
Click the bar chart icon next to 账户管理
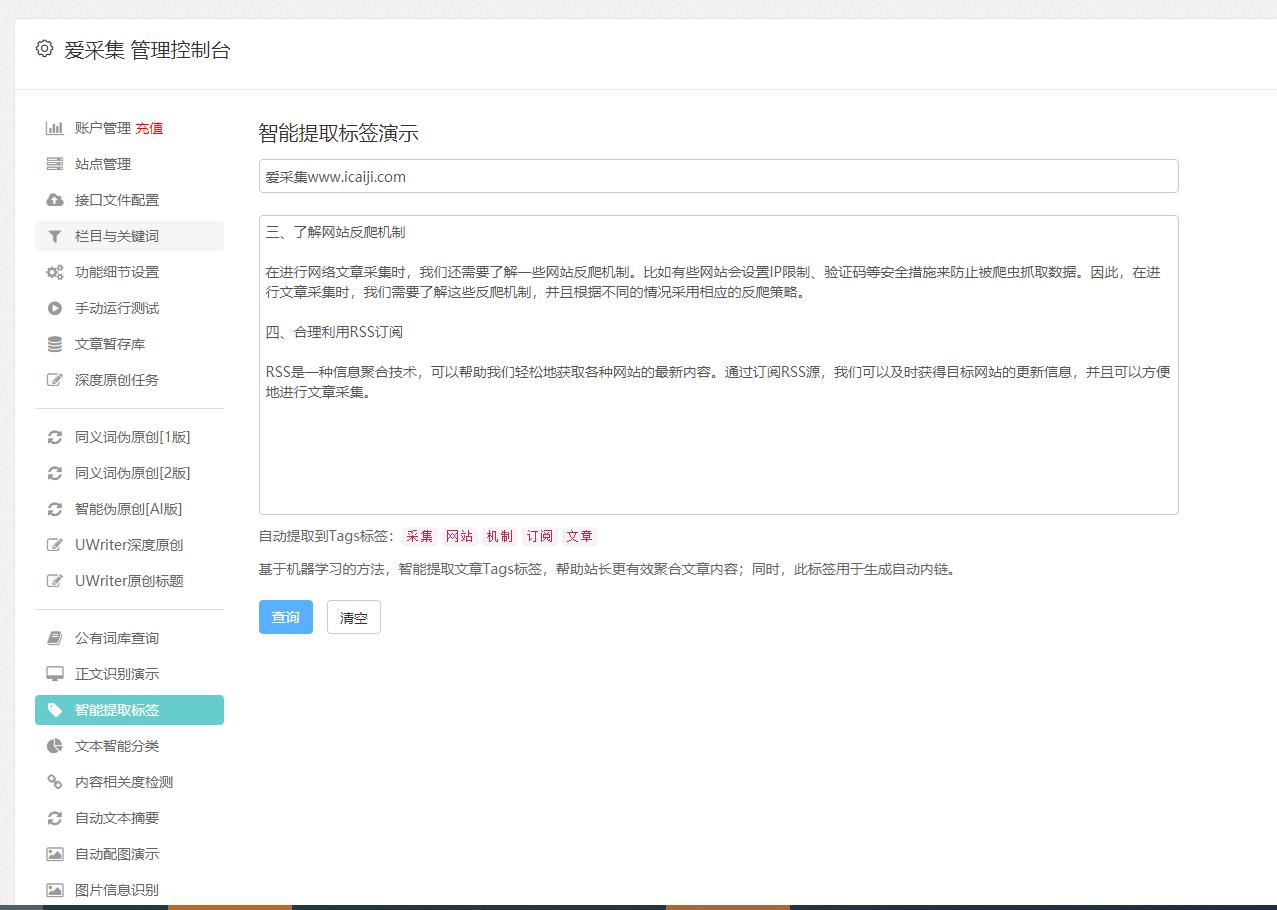pos(57,128)
